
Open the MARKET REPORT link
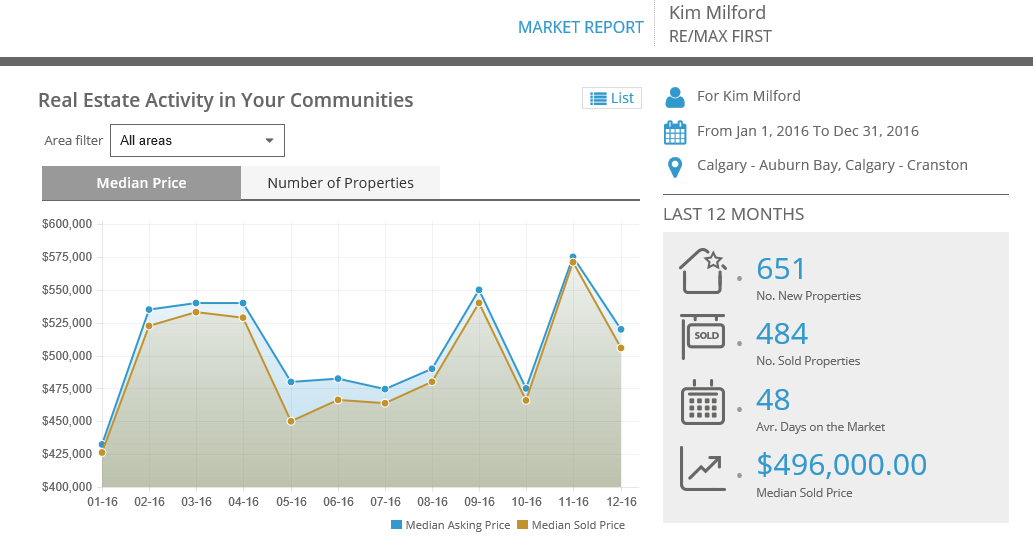580,27
